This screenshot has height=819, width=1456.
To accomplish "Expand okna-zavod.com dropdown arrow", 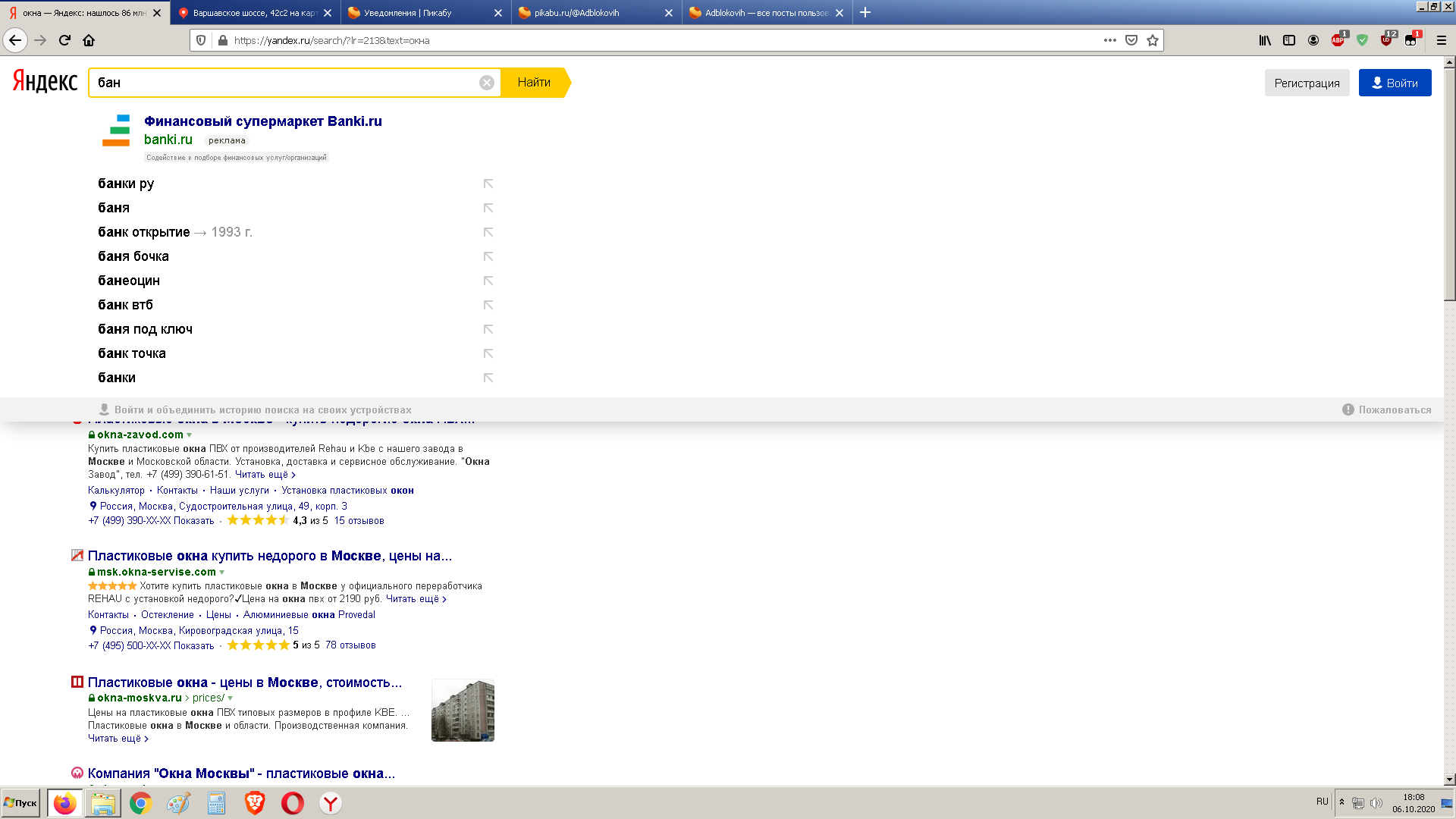I will point(190,435).
